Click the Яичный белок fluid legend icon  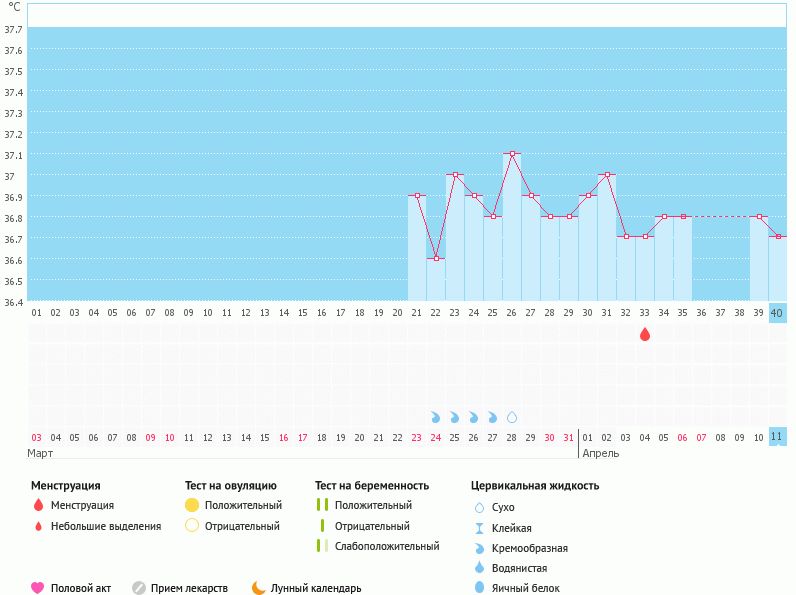[480, 588]
